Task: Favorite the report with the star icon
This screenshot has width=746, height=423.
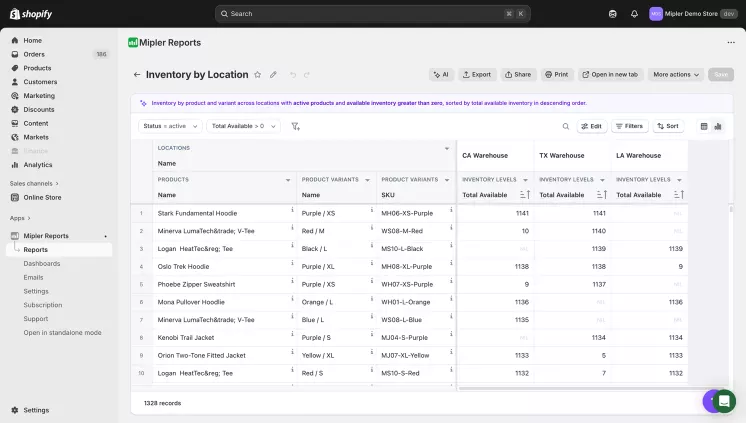Action: pos(258,75)
